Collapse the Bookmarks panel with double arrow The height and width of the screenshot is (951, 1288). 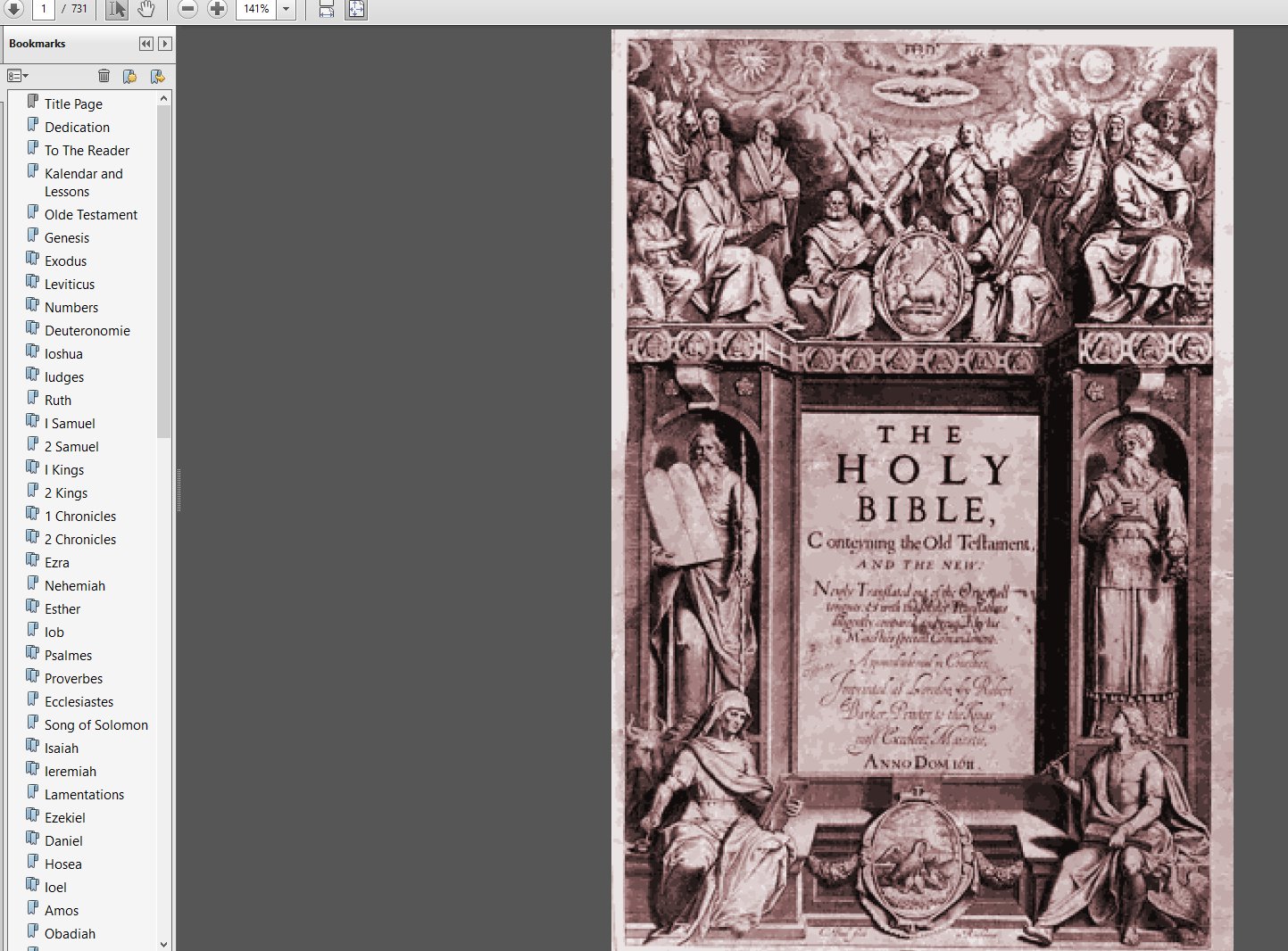(x=146, y=44)
